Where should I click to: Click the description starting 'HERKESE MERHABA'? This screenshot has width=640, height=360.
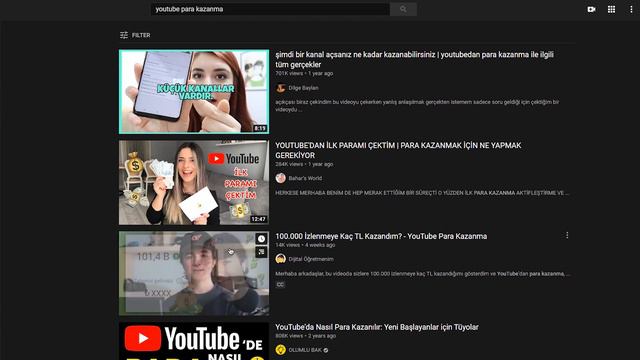pyautogui.click(x=422, y=193)
